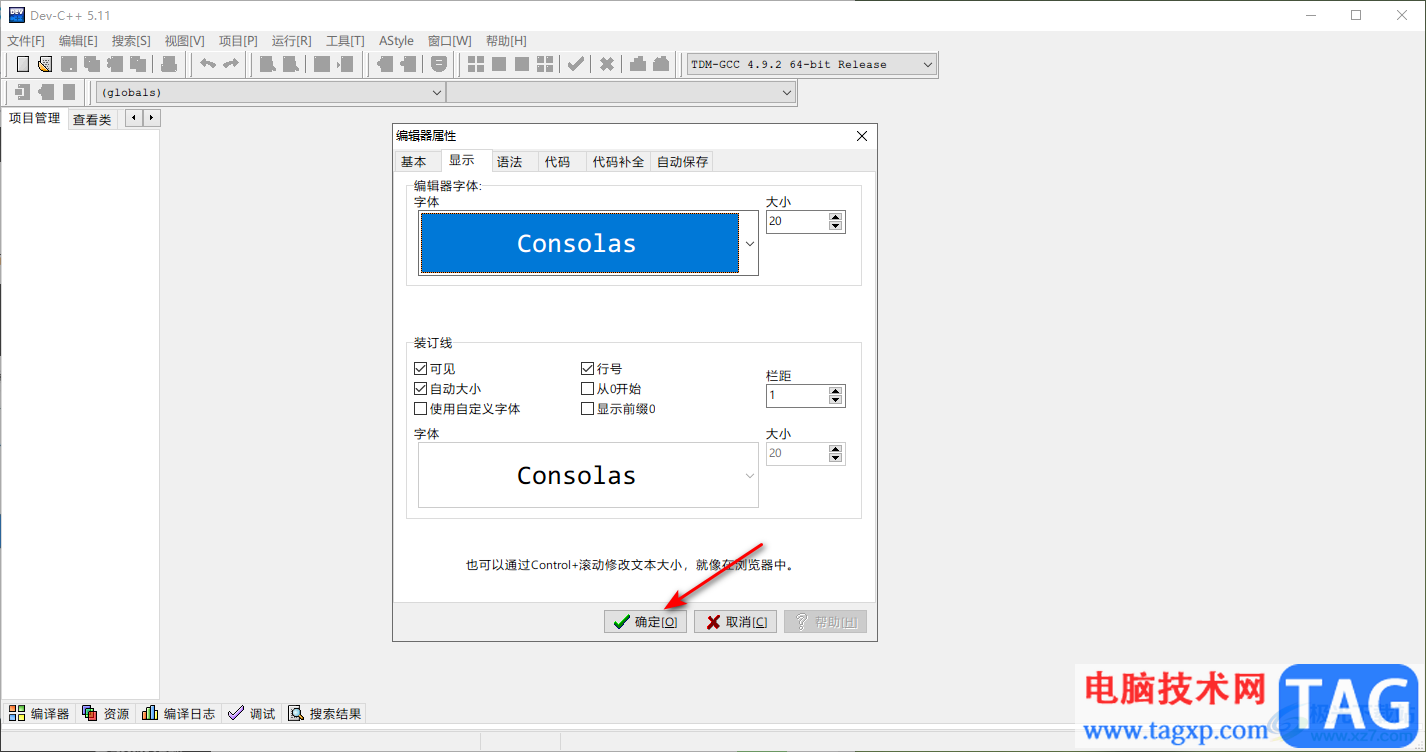This screenshot has width=1426, height=752.
Task: Uncheck the 可见 checkbox
Action: [x=420, y=369]
